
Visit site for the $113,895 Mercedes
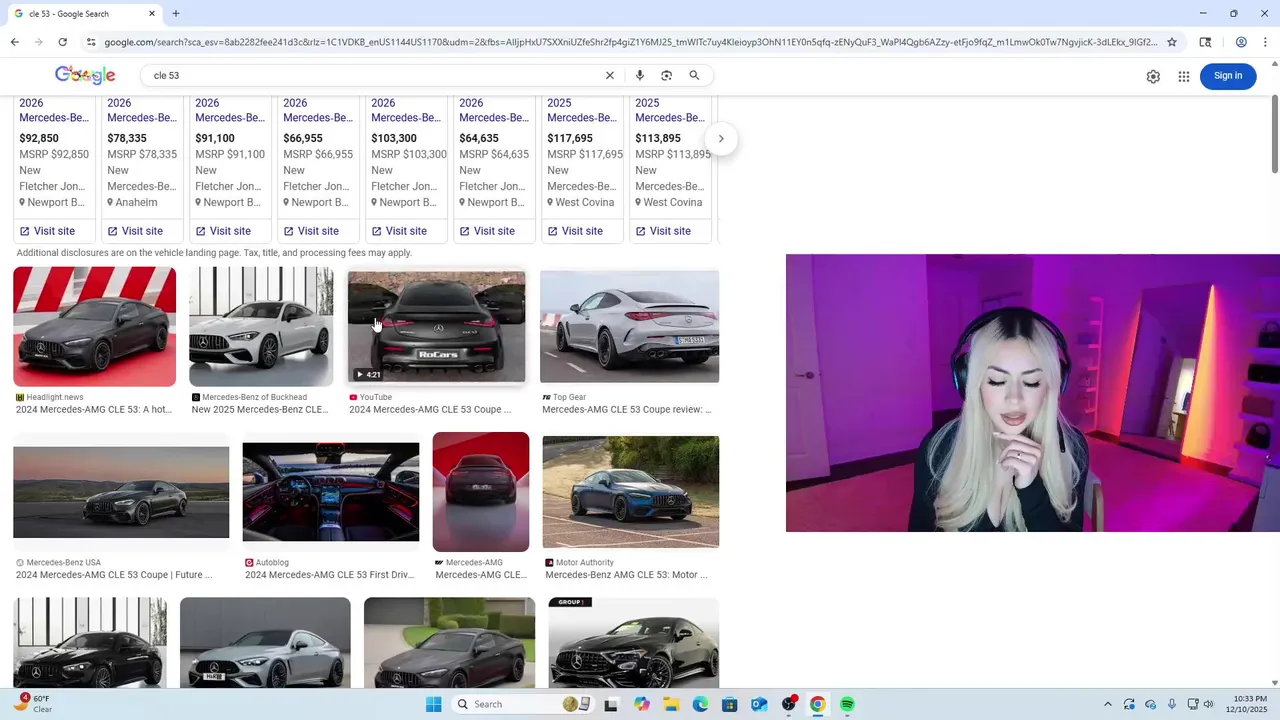click(x=663, y=231)
